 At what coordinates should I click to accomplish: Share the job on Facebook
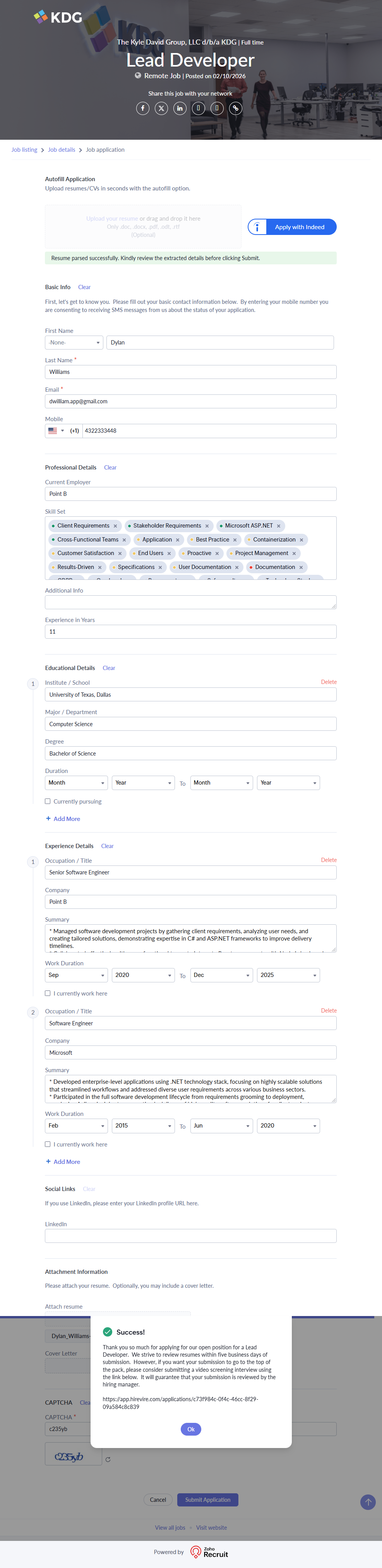tap(142, 108)
